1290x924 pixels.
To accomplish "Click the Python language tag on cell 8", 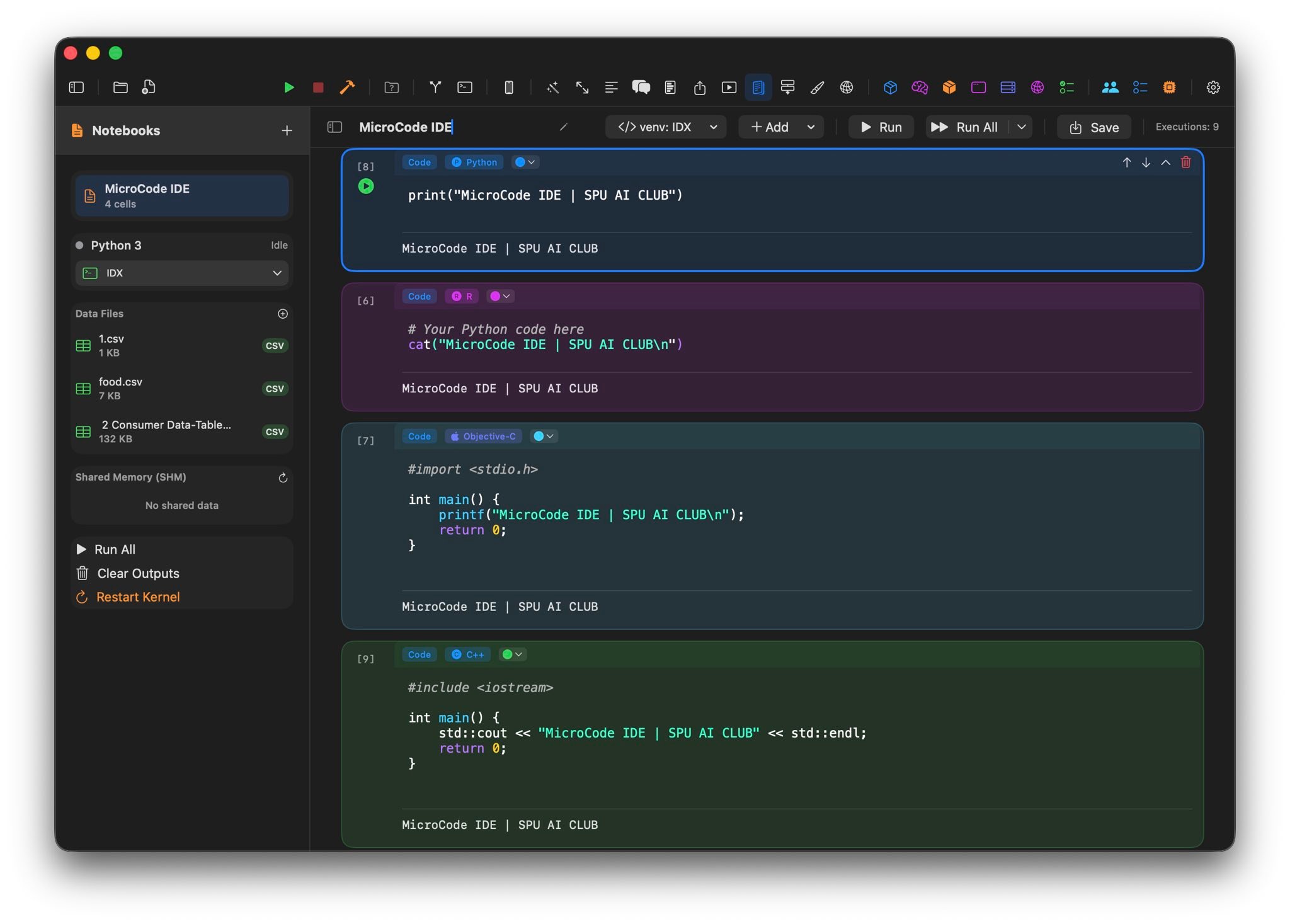I will 474,162.
